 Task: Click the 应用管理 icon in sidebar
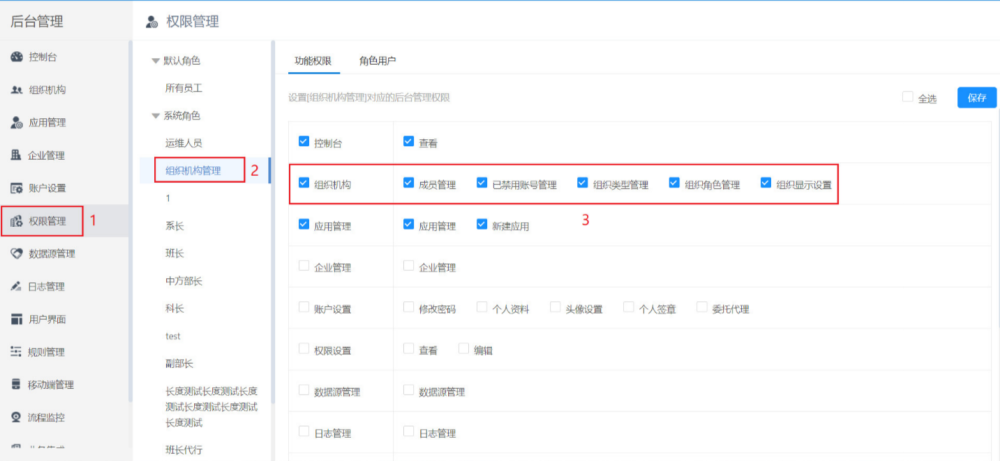(17, 123)
